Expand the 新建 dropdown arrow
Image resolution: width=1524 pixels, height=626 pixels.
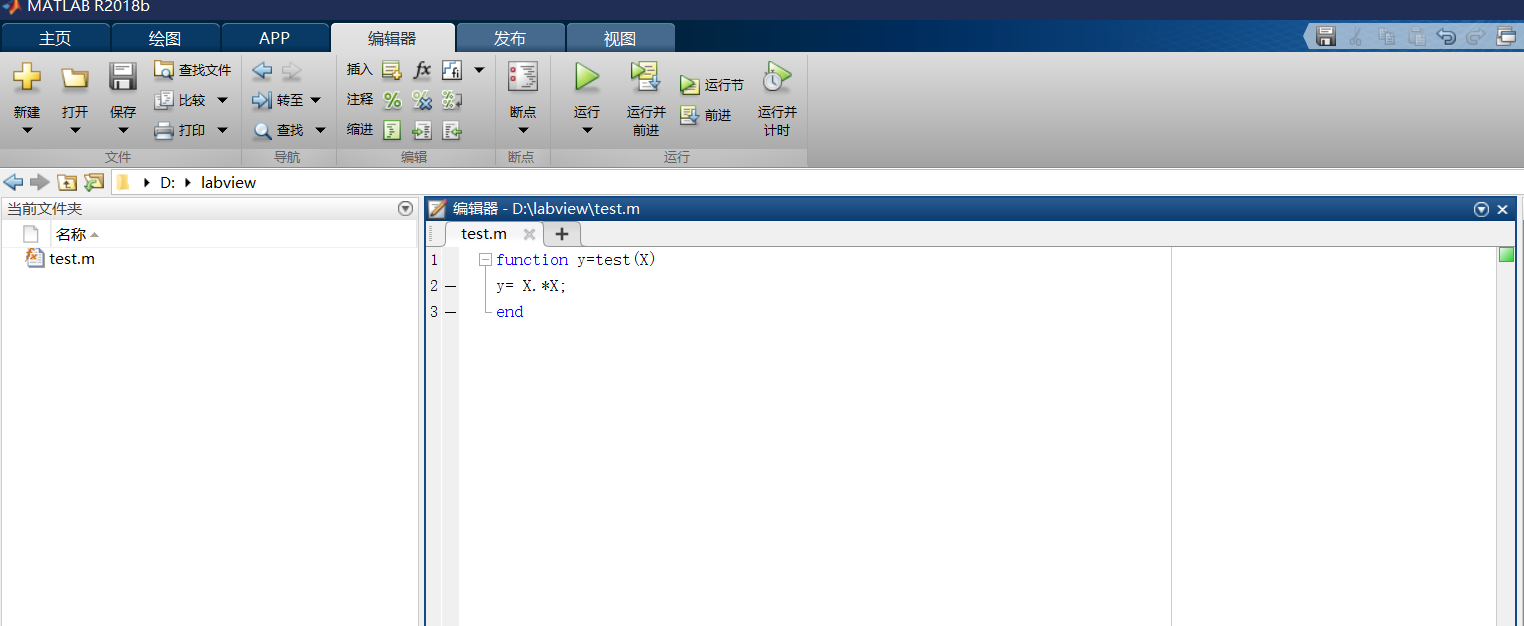pos(27,130)
